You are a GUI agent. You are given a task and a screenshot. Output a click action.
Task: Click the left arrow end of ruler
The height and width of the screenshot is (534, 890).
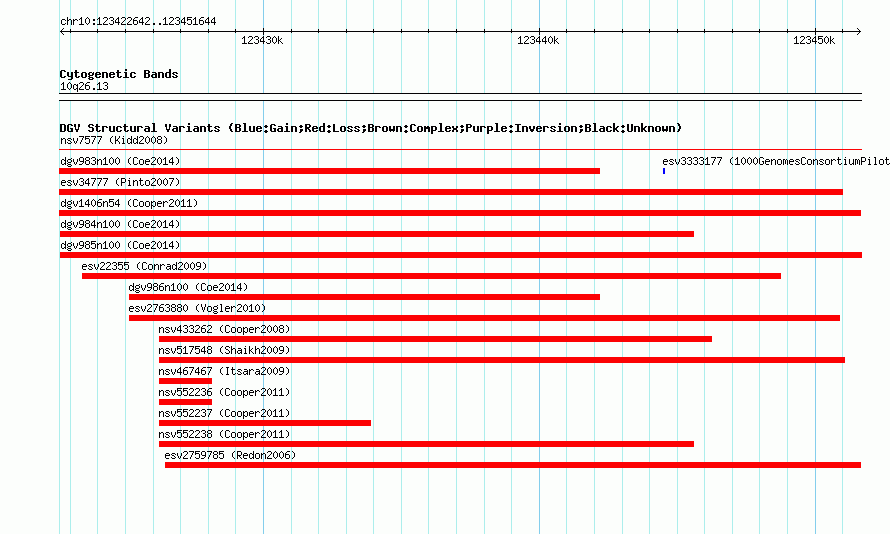pos(63,31)
